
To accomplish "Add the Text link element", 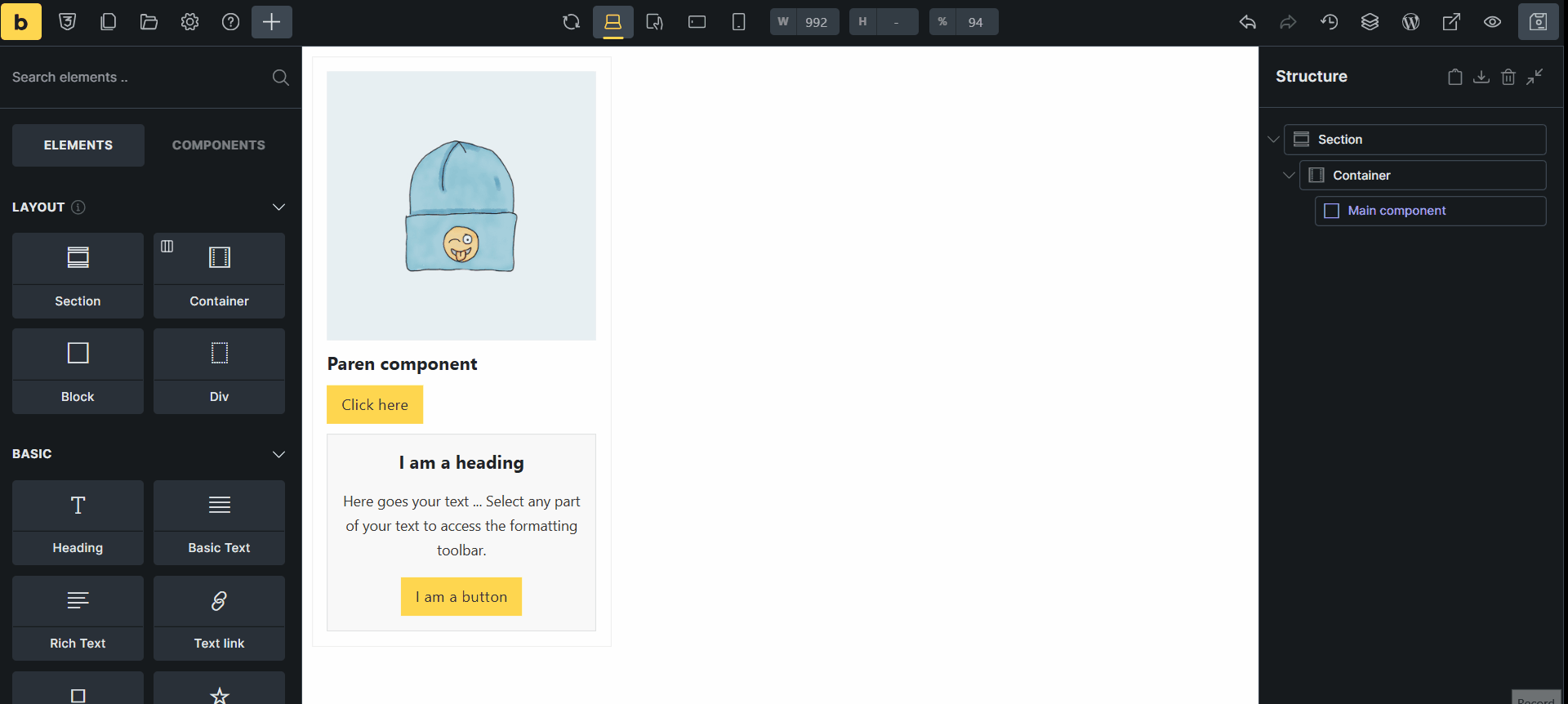I will pos(219,618).
